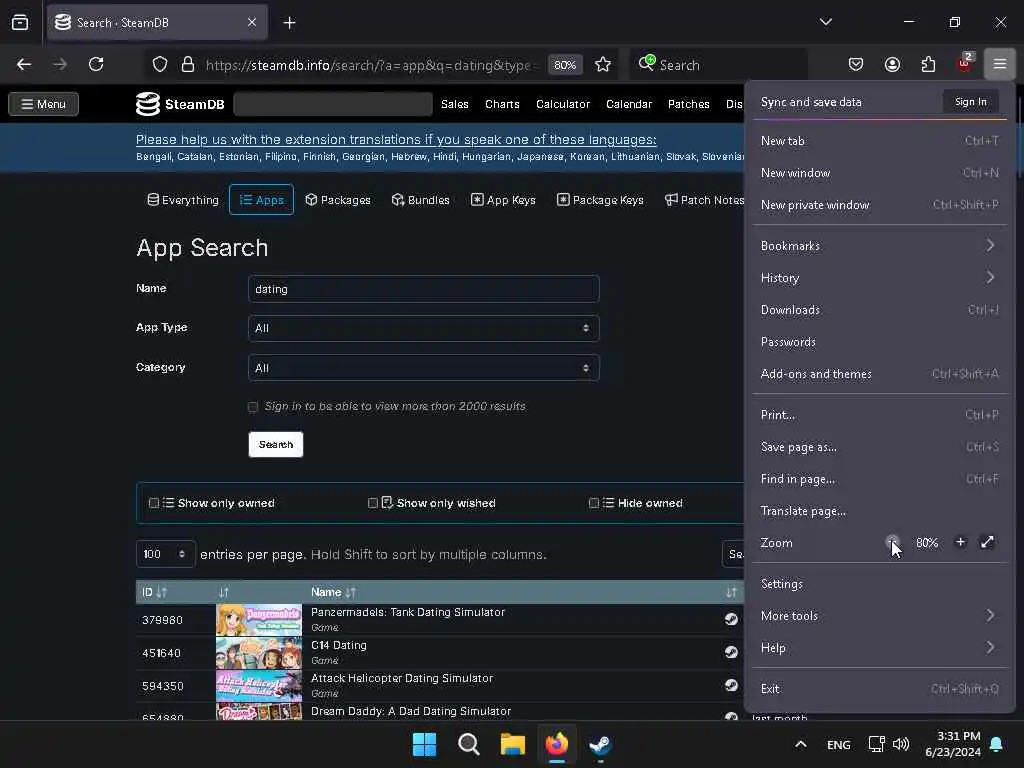Screen dimensions: 1024x768
Task: Close the Firefox hamburger application menu
Action: coord(1000,64)
